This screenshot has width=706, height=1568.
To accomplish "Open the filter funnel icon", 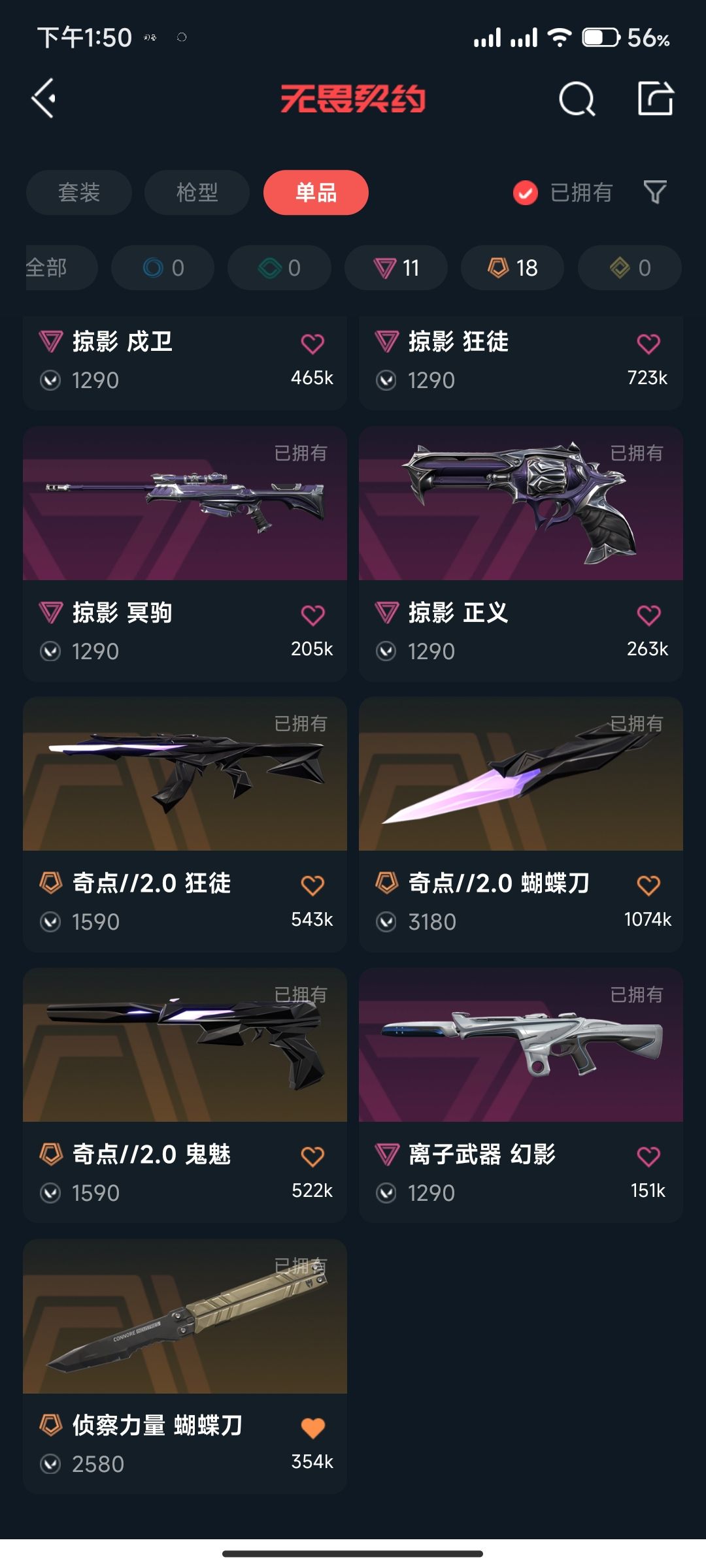I will tap(655, 192).
